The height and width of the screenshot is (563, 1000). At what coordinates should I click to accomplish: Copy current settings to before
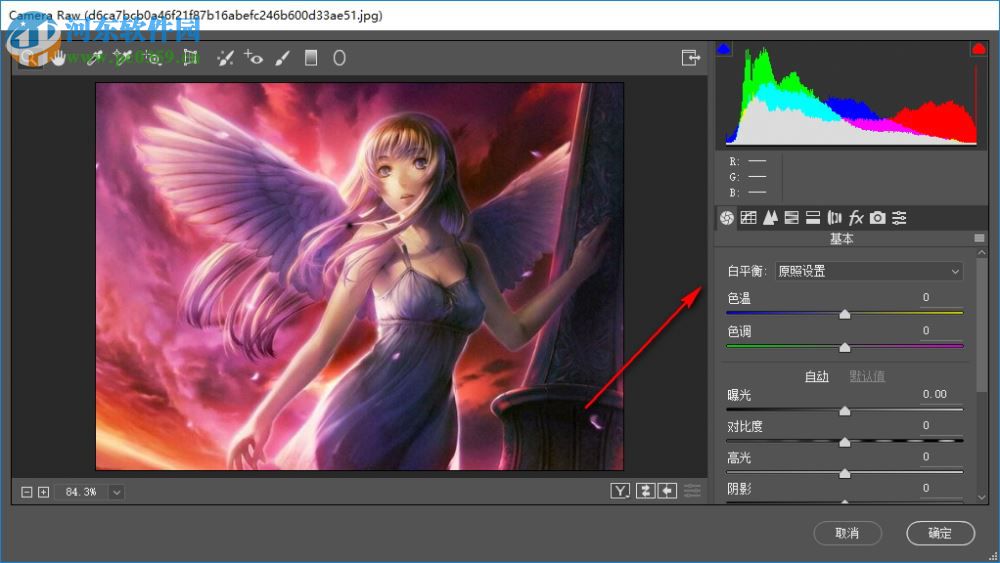point(667,490)
